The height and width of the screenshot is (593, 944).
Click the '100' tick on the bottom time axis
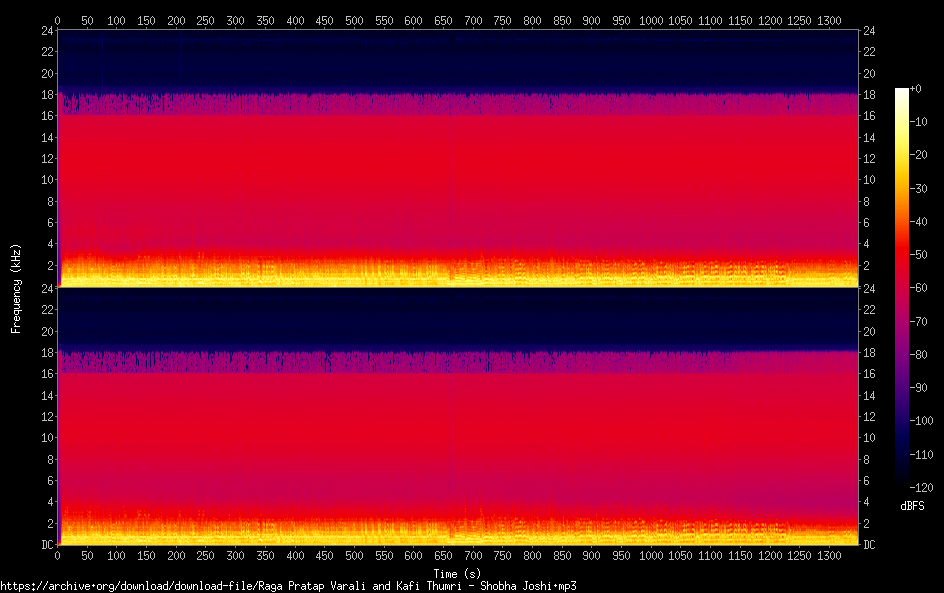tap(116, 556)
